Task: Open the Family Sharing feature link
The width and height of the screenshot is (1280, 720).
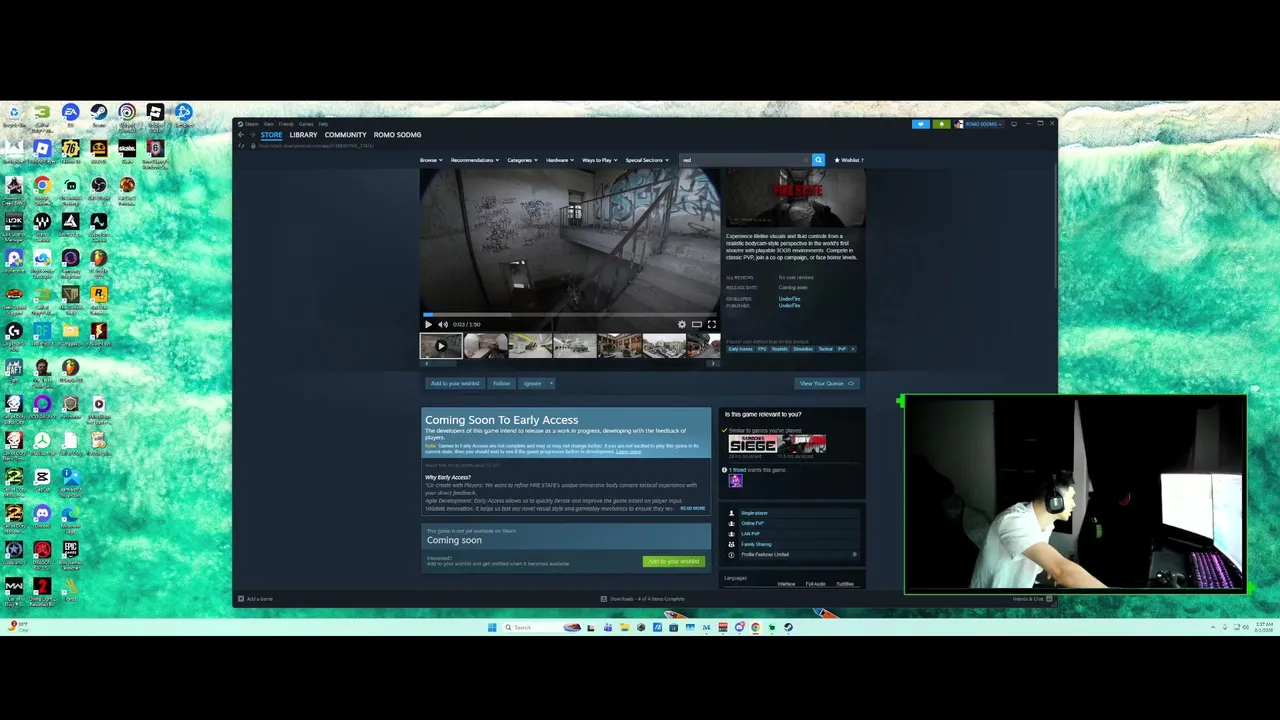Action: tap(756, 544)
